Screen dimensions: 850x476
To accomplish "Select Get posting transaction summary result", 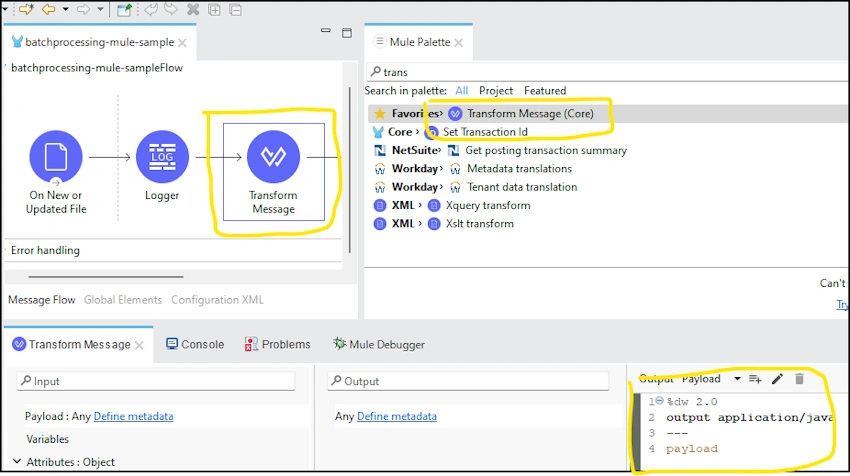I will tap(546, 150).
